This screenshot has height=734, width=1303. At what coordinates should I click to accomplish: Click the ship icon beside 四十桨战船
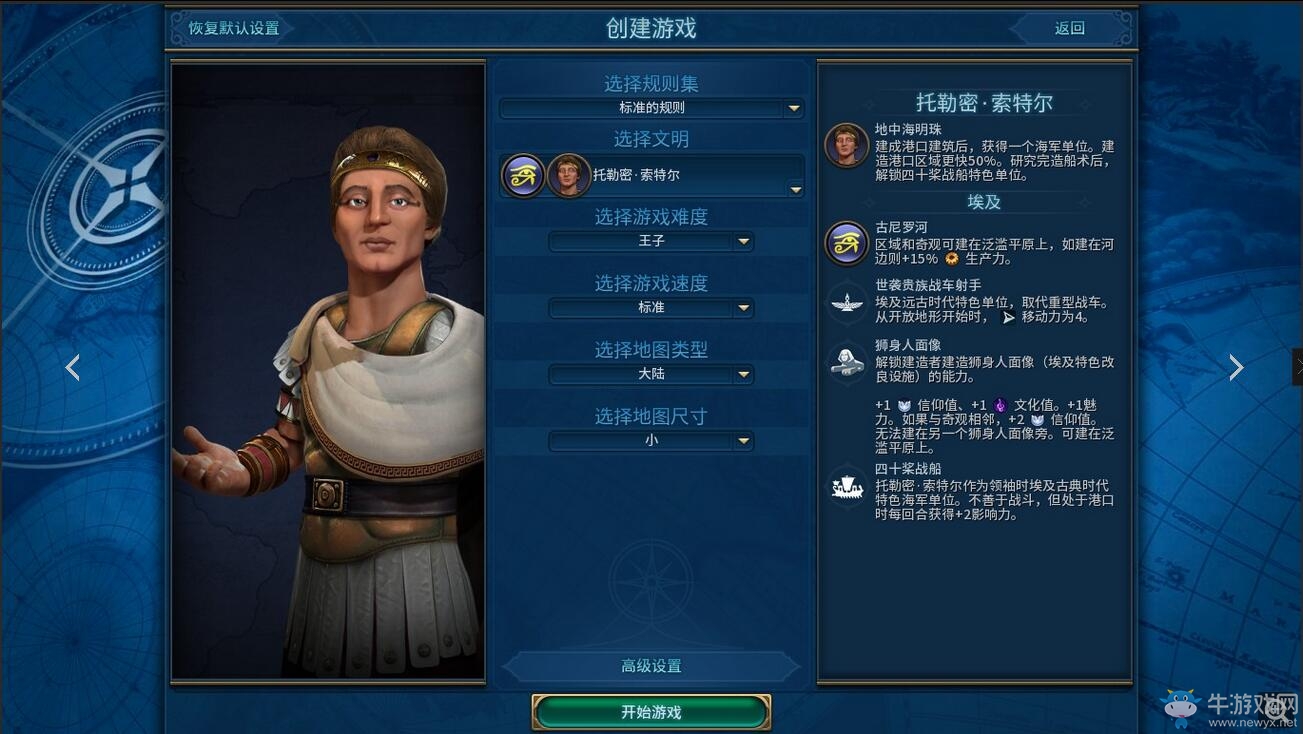tap(848, 487)
